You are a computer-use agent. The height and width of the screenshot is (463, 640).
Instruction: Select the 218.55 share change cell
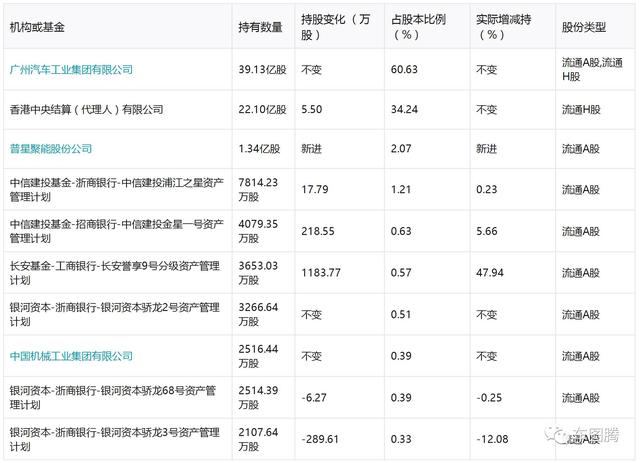[318, 232]
